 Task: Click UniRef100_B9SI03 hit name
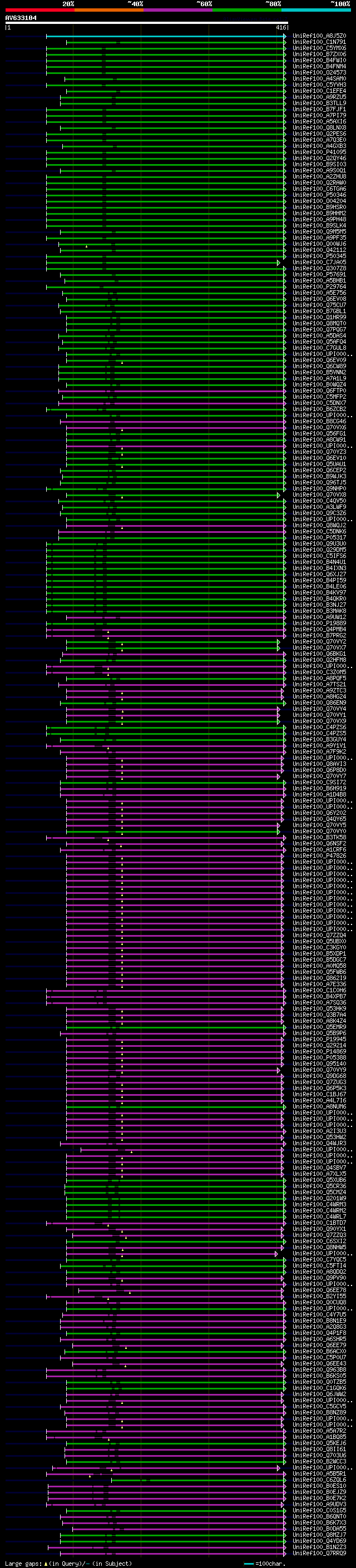tap(319, 164)
